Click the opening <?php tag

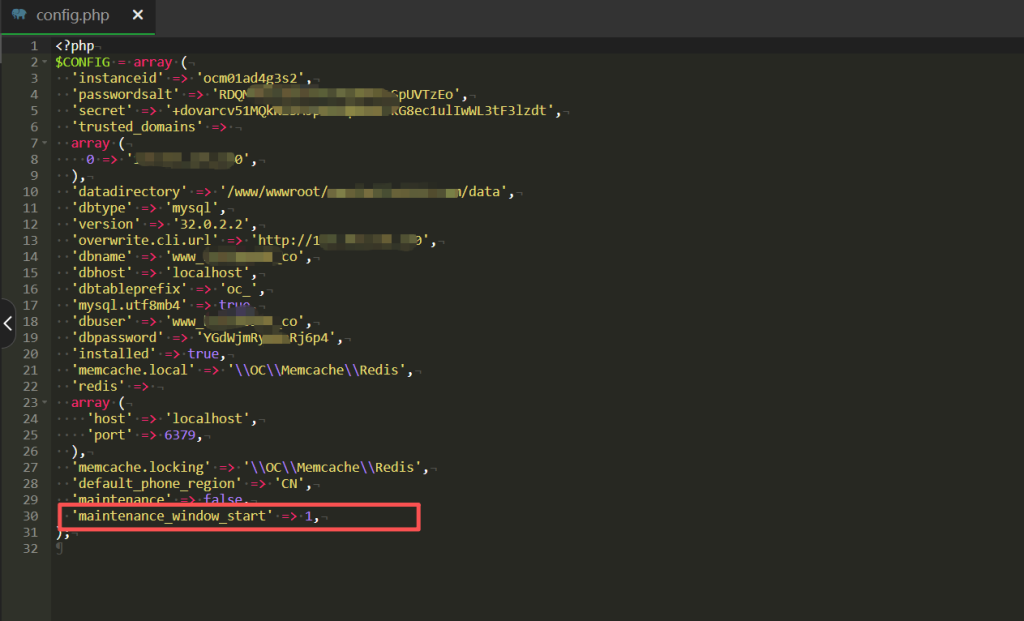(75, 47)
